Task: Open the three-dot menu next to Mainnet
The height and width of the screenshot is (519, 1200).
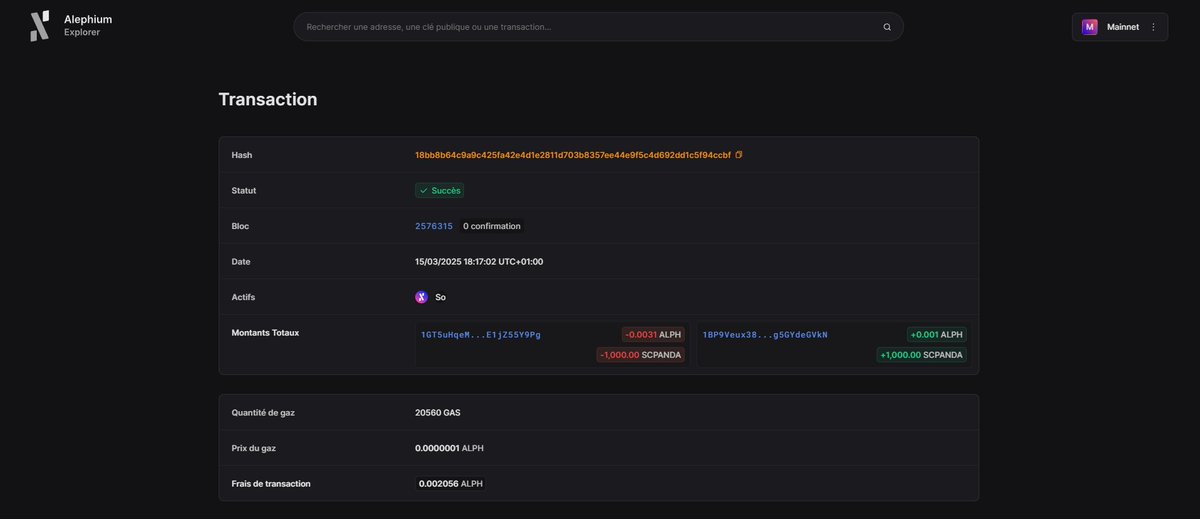Action: 1153,27
